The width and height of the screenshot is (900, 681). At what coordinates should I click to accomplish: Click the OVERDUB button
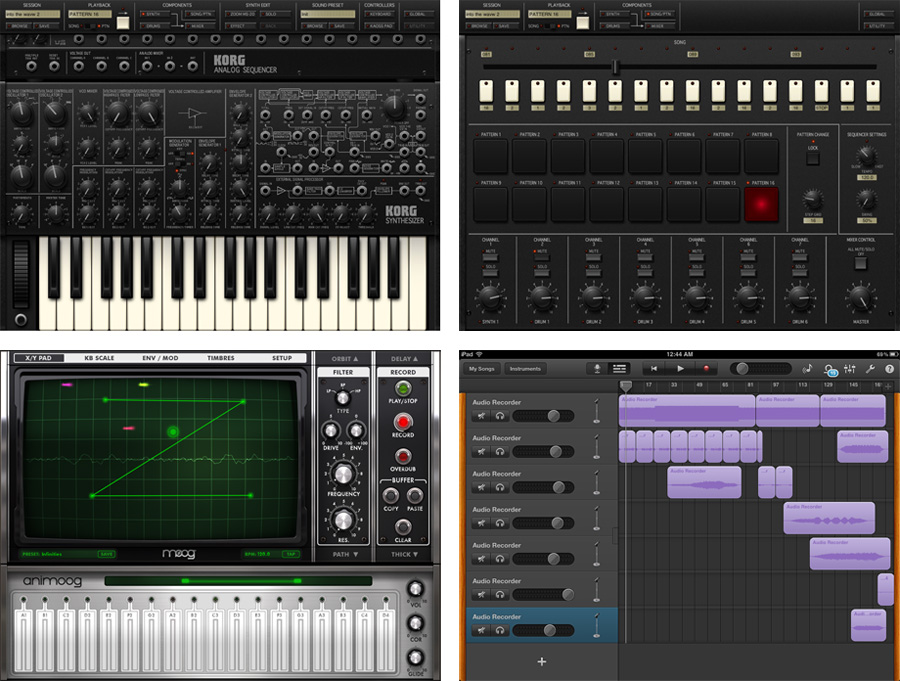click(x=403, y=456)
